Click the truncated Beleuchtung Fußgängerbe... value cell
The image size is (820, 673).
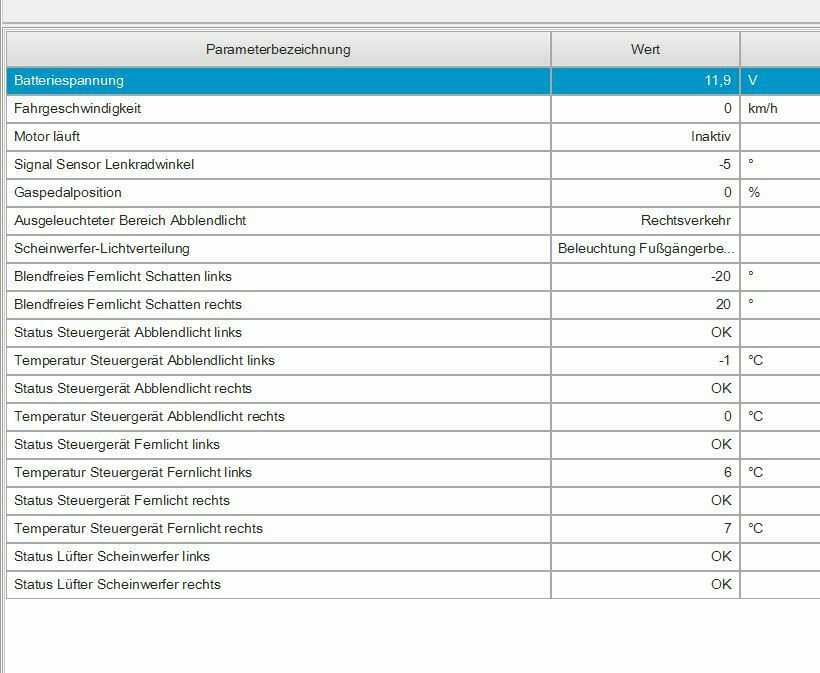click(645, 248)
